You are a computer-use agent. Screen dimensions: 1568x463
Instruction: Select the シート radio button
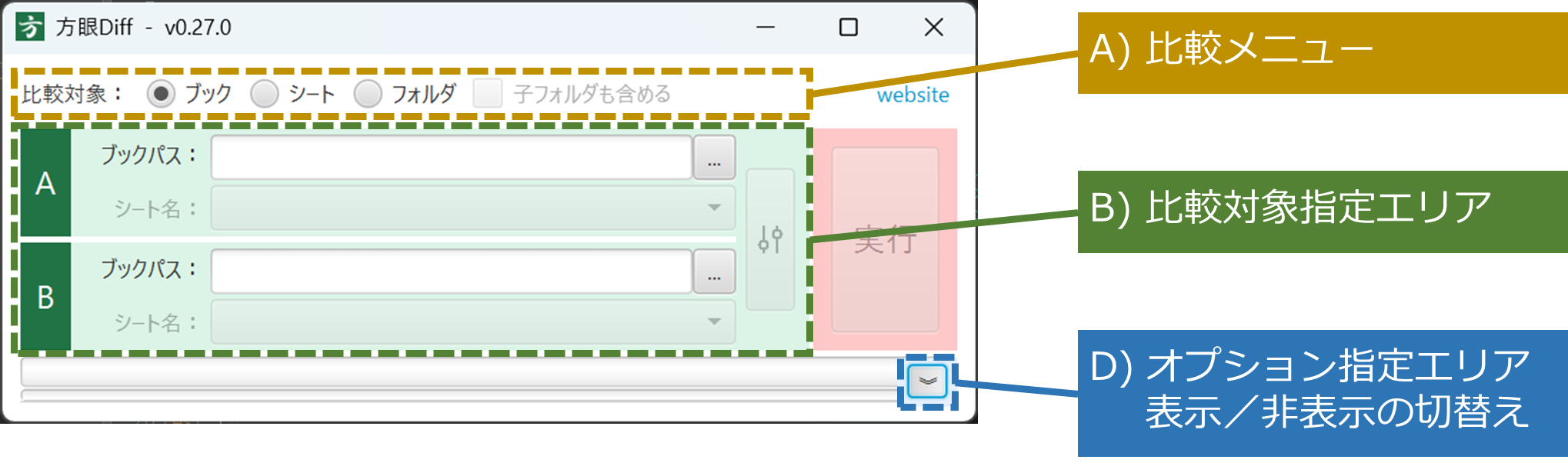(x=265, y=94)
